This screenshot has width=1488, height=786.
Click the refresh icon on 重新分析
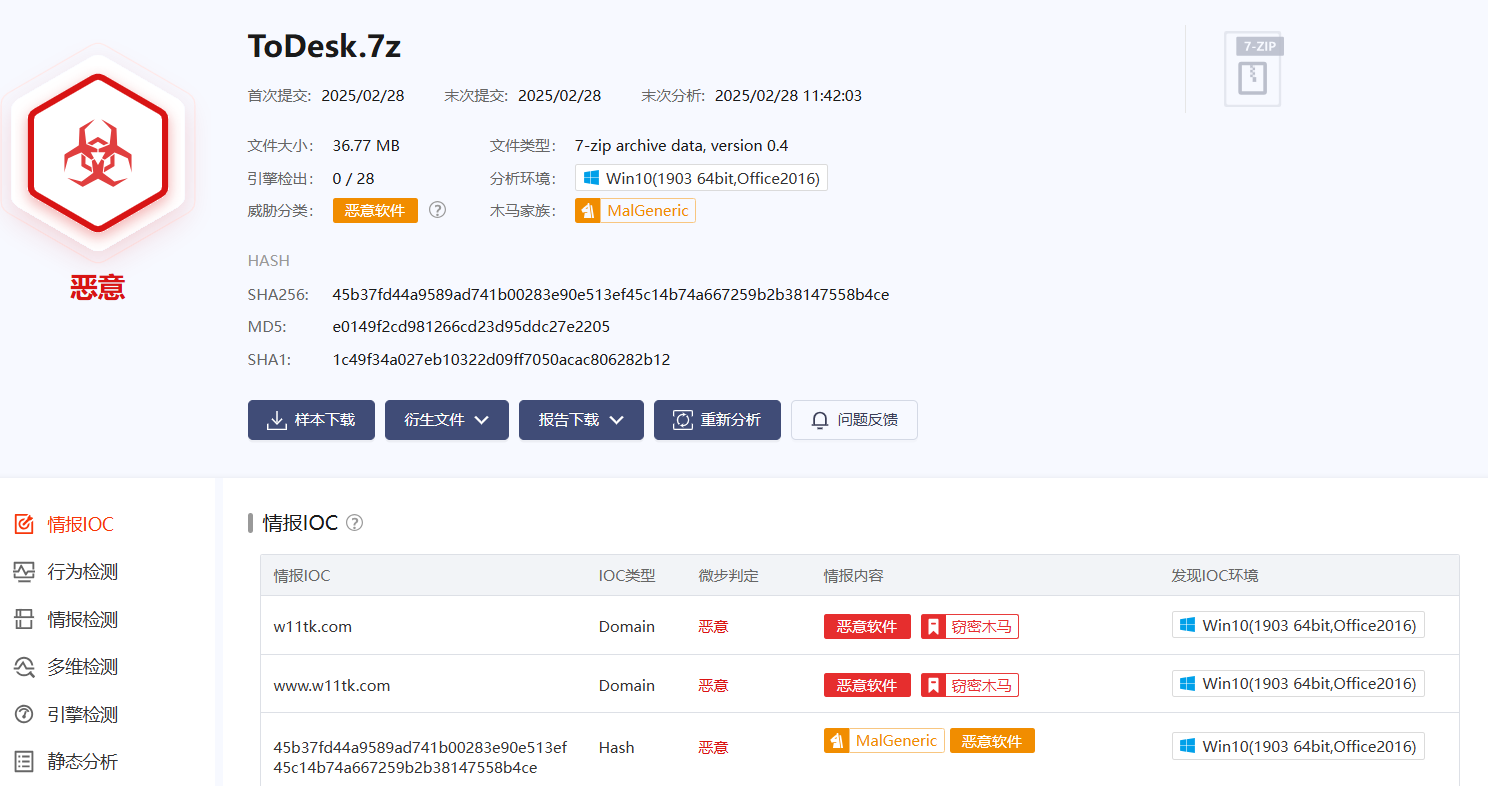683,420
